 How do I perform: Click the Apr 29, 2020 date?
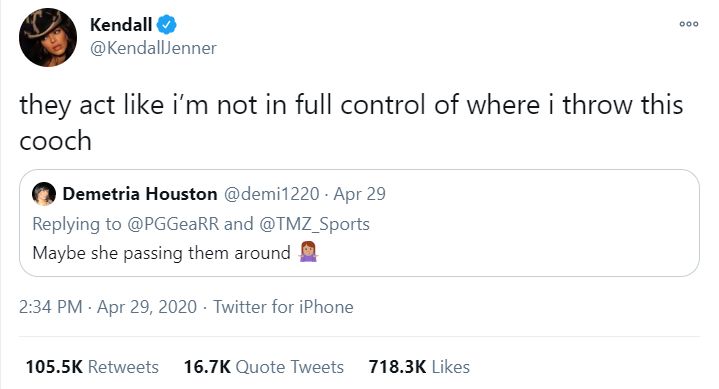[x=147, y=307]
